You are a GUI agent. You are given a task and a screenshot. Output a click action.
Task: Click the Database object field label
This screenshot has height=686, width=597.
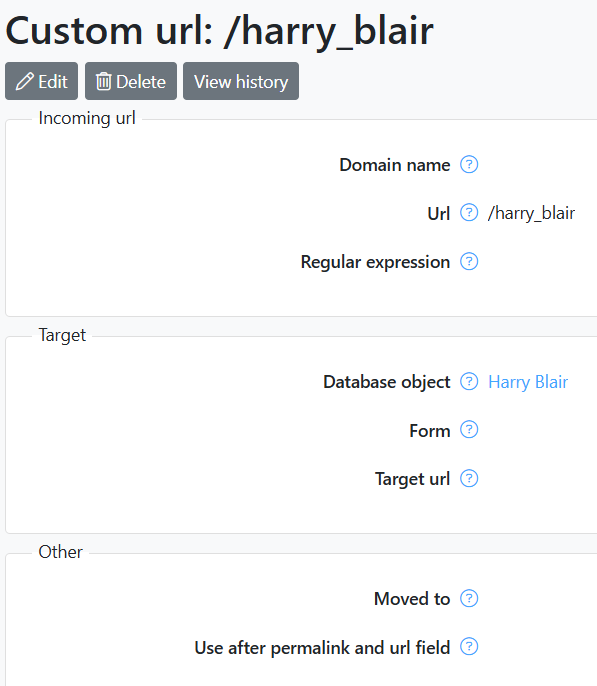pyautogui.click(x=387, y=382)
